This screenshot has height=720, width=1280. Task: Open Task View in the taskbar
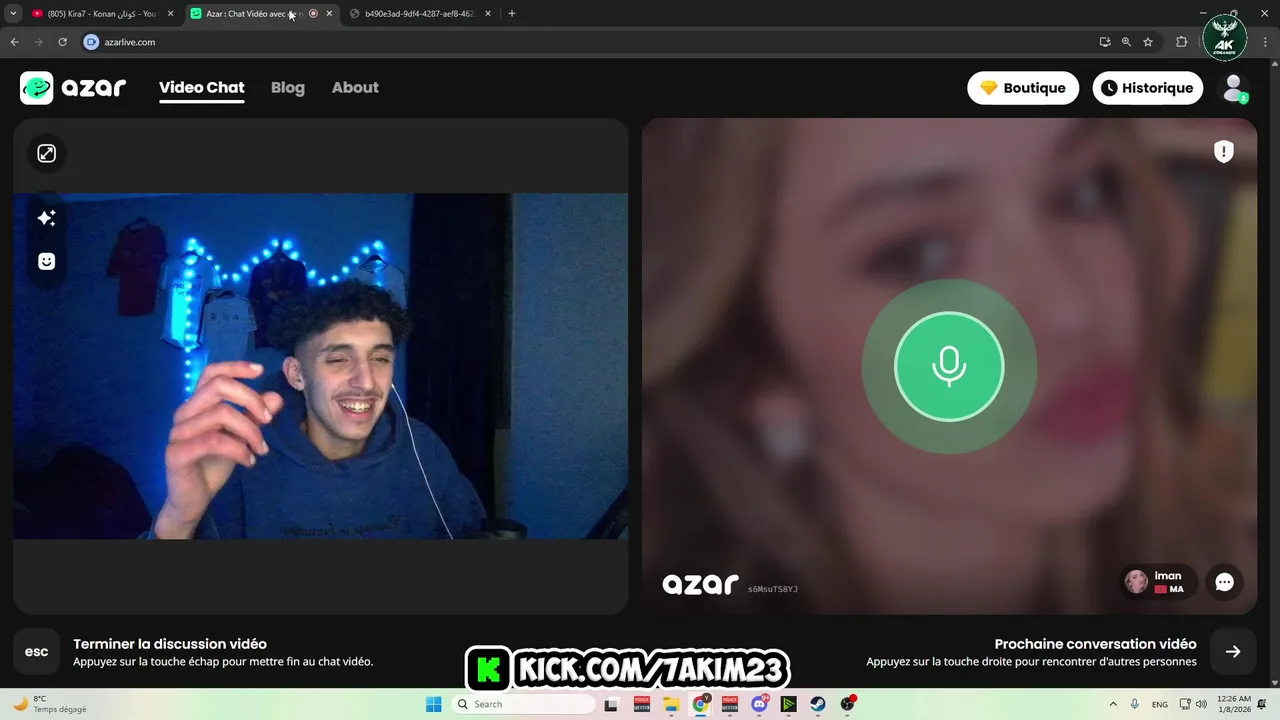coord(611,704)
